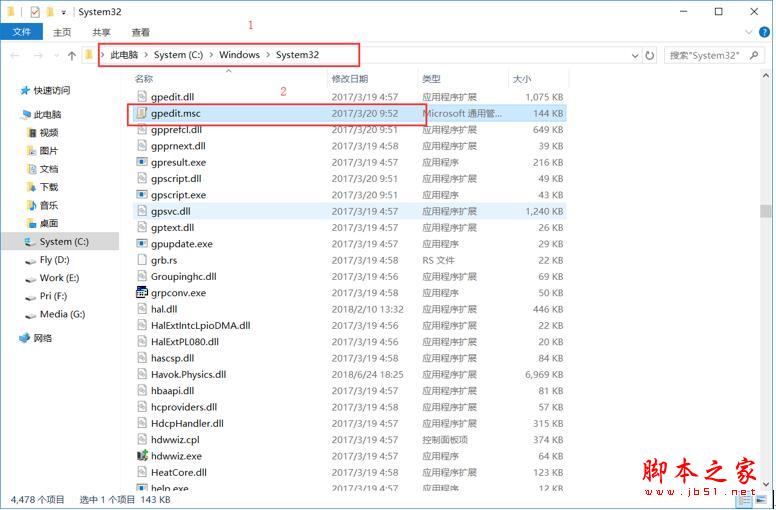Sort by 名称 column header

point(144,79)
